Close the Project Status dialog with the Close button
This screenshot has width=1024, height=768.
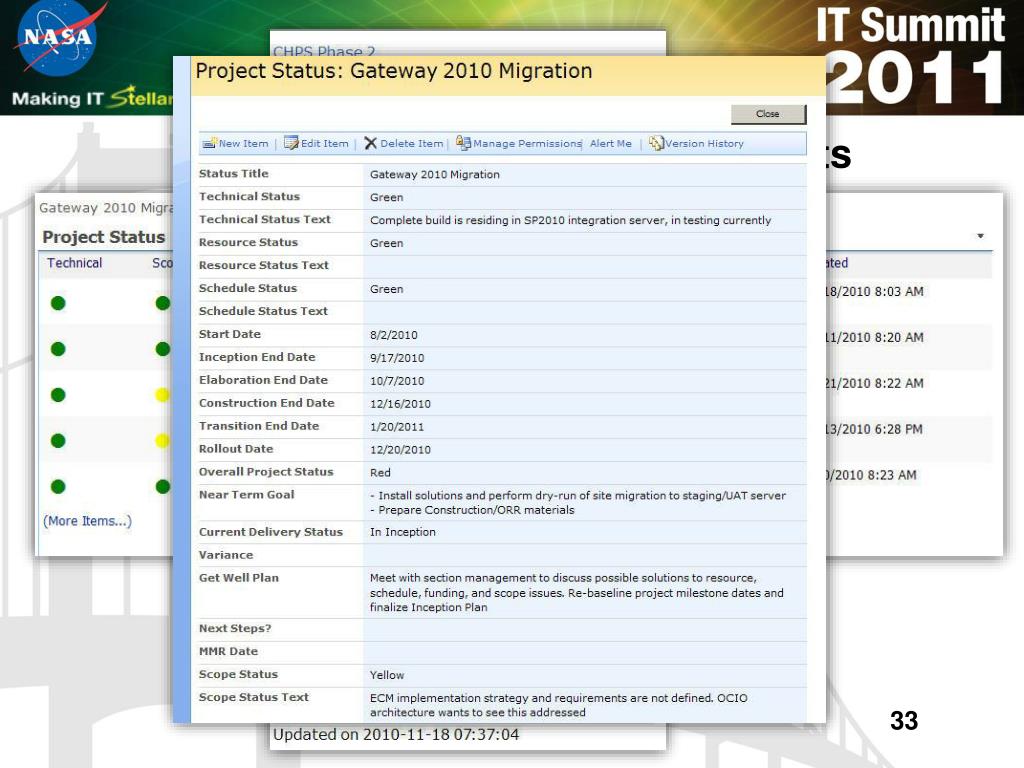[768, 114]
